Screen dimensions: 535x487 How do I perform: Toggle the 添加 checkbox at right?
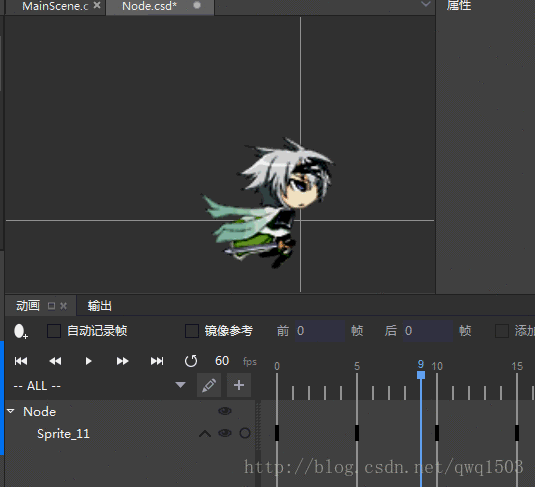point(502,331)
